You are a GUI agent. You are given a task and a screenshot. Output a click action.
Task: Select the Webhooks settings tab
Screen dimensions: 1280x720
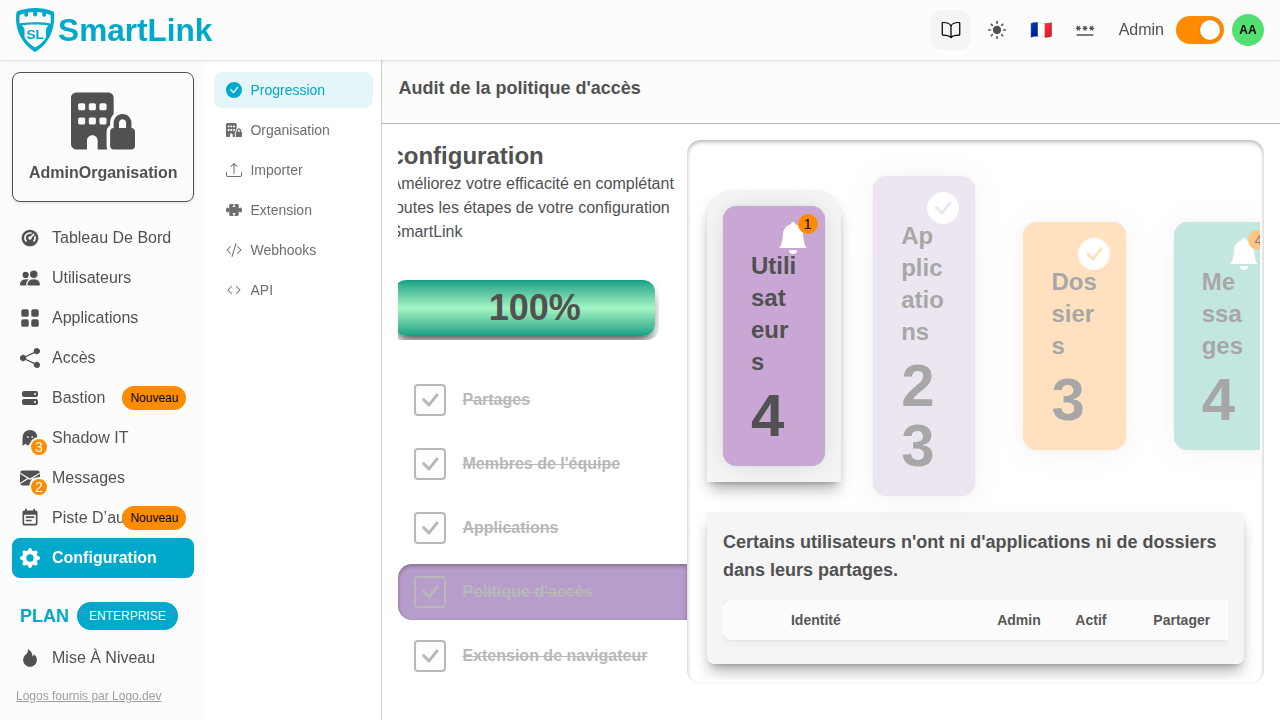point(283,250)
